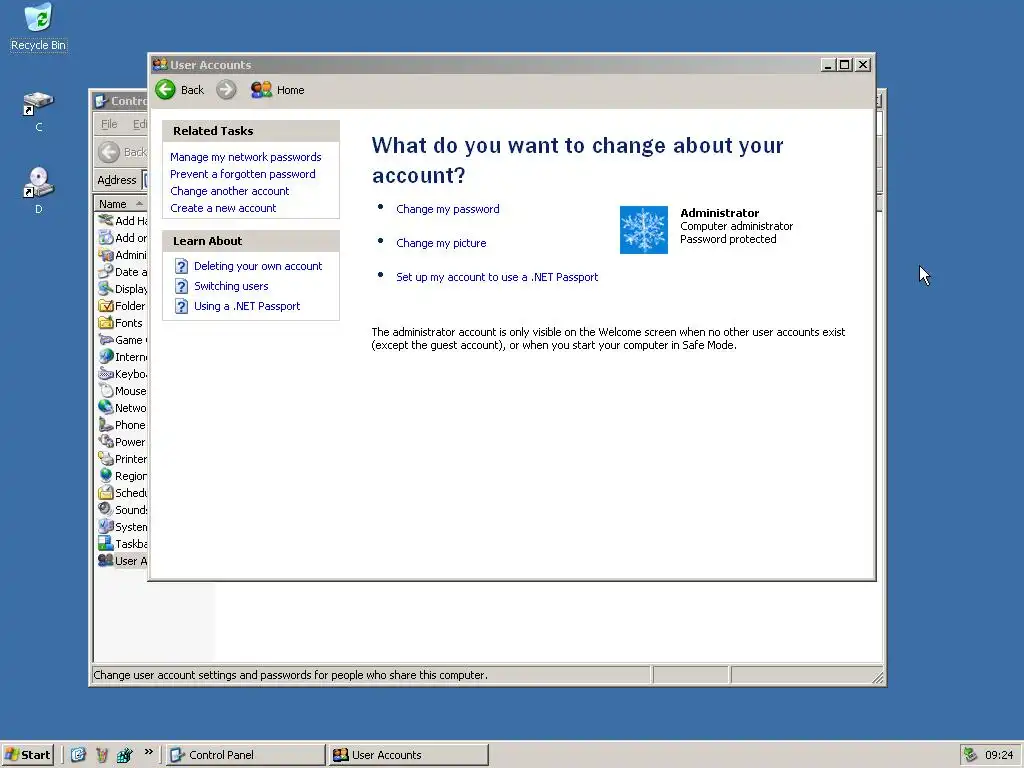Click the system tray icon near clock
Viewport: 1024px width, 768px height.
click(970, 755)
